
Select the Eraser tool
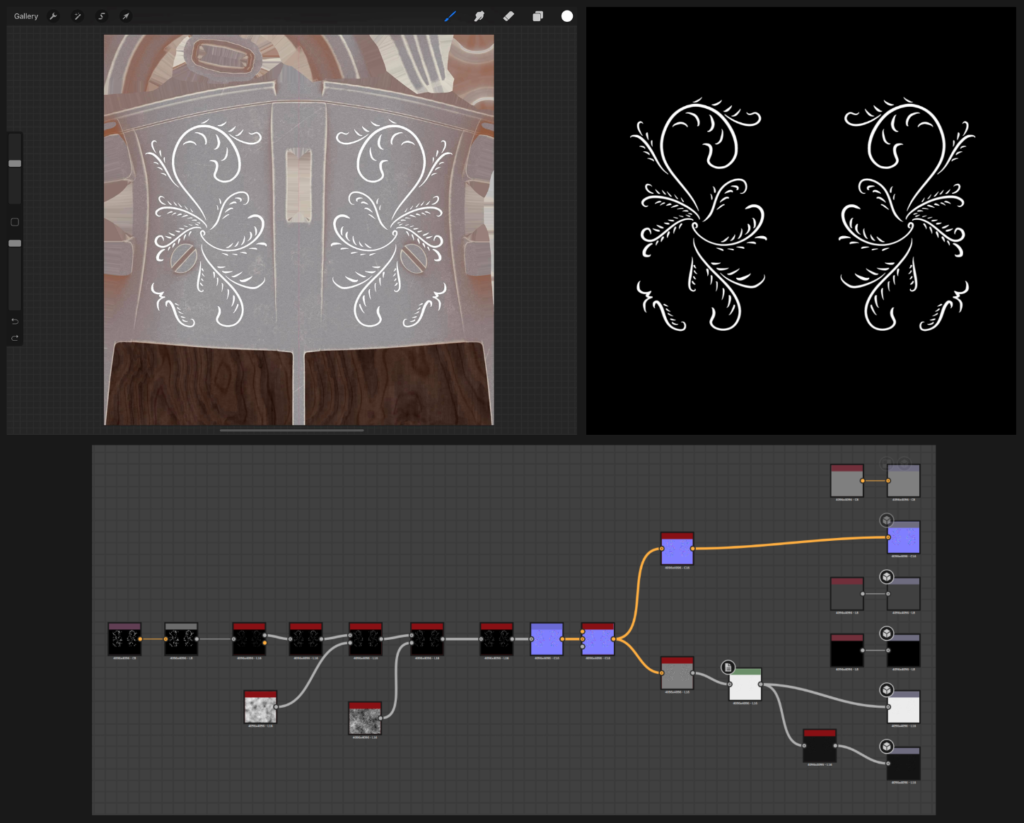509,16
